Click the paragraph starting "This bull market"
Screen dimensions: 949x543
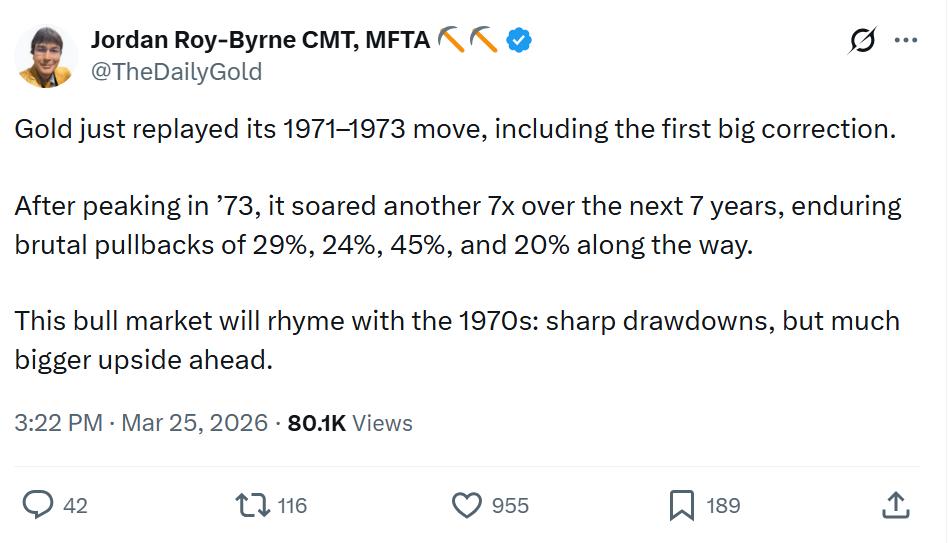pyautogui.click(x=457, y=340)
